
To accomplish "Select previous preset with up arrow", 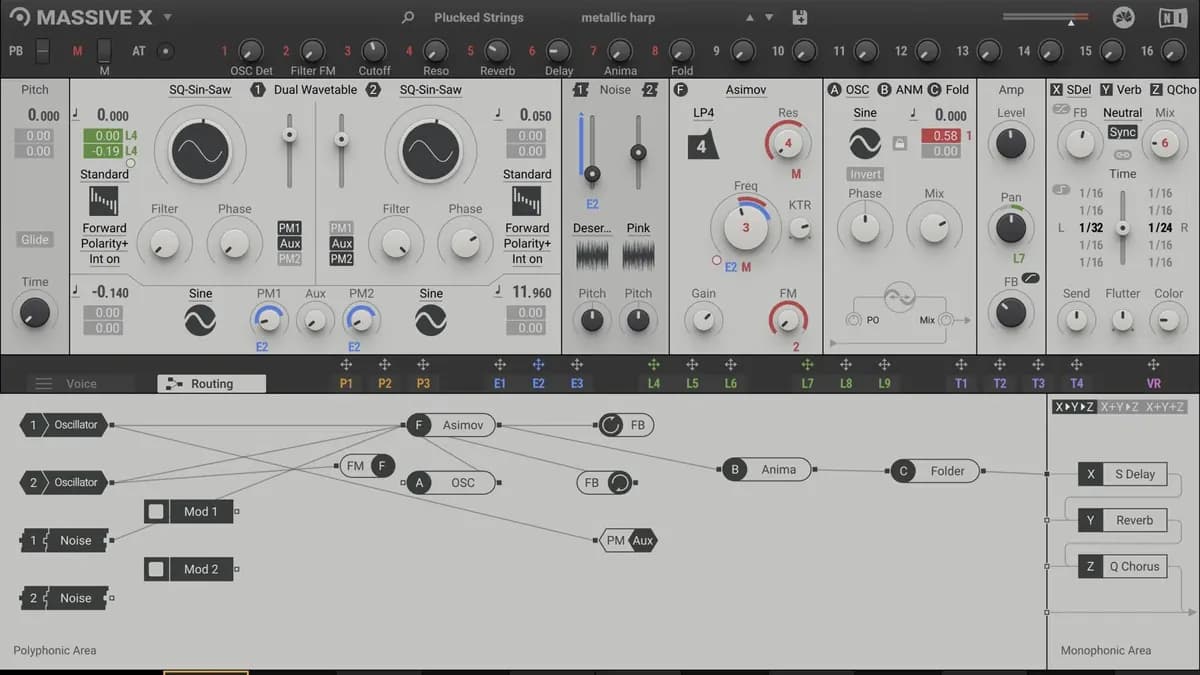I will point(750,18).
